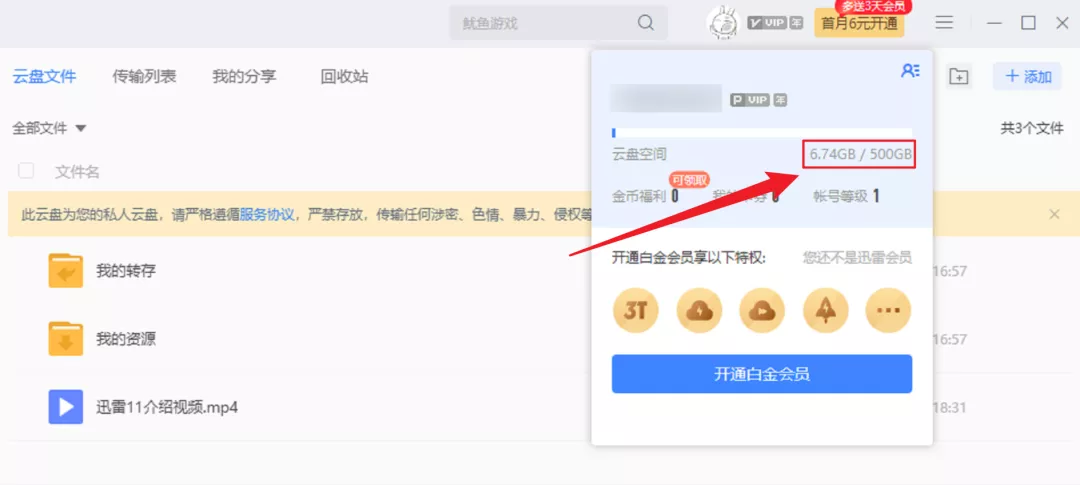1080x485 pixels.
Task: Click the VIP badge beside the avatar
Action: (x=776, y=23)
